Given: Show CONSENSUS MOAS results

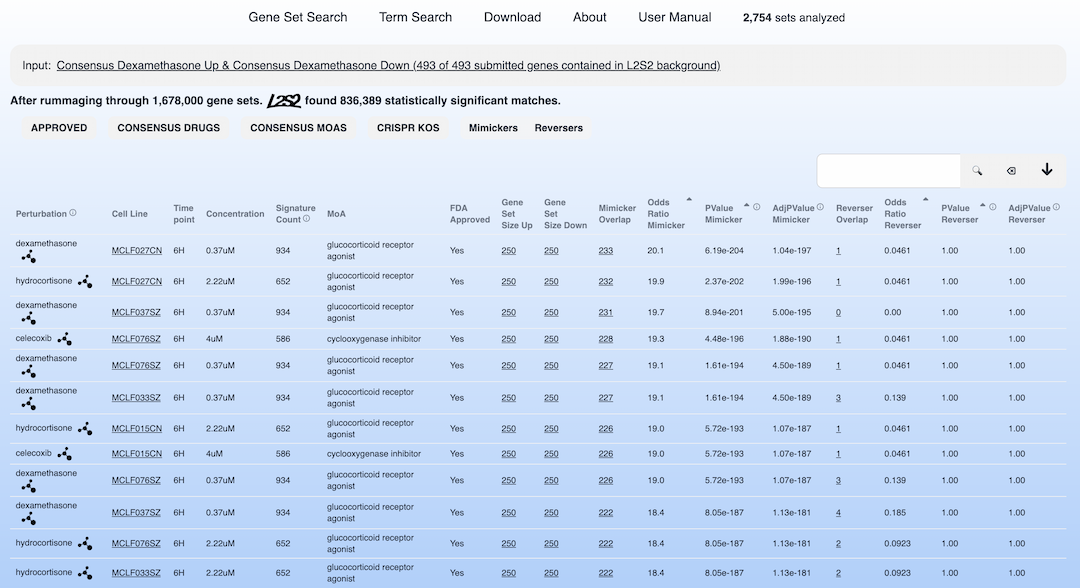Looking at the screenshot, I should pyautogui.click(x=299, y=128).
